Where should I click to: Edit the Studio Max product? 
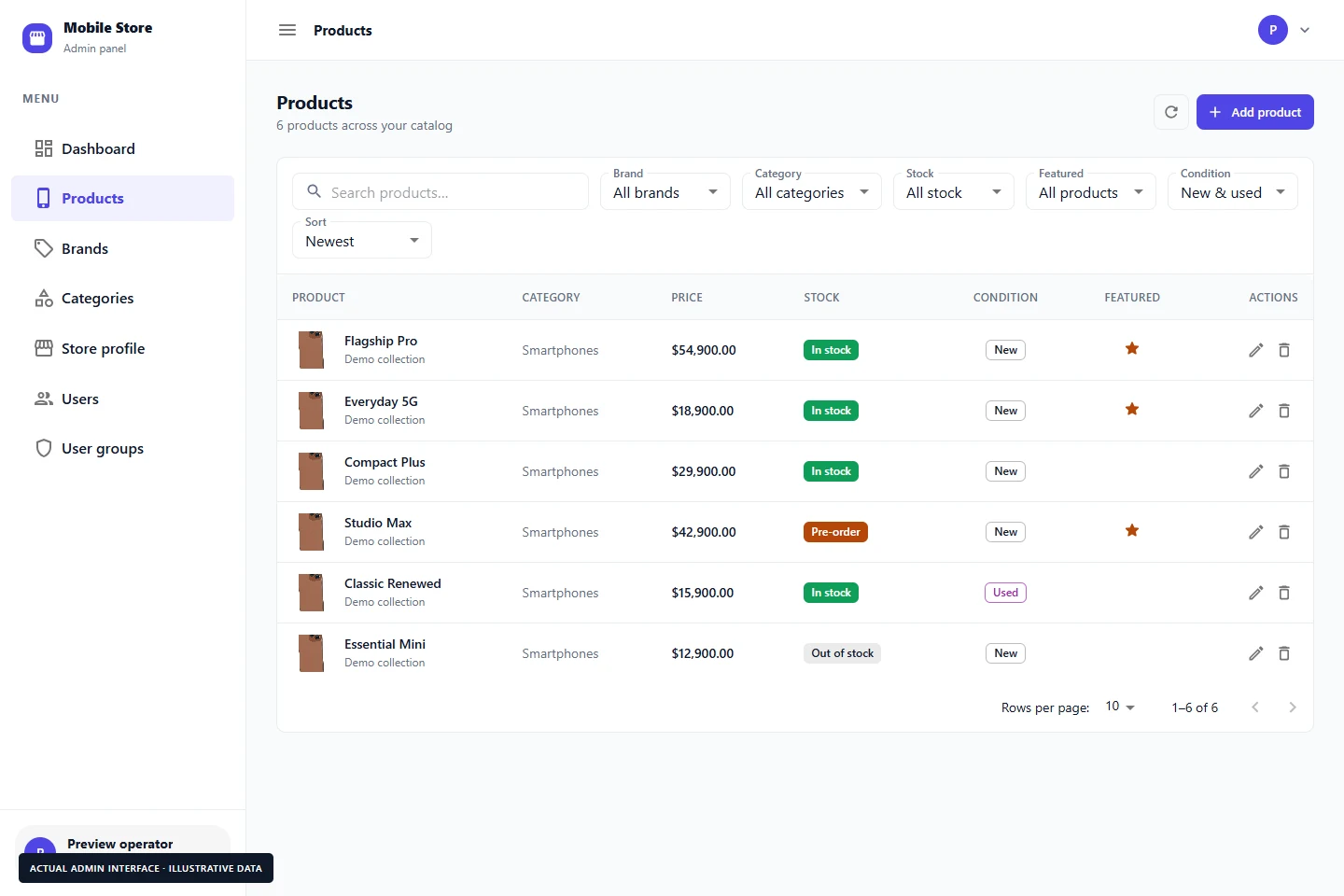pyautogui.click(x=1256, y=532)
